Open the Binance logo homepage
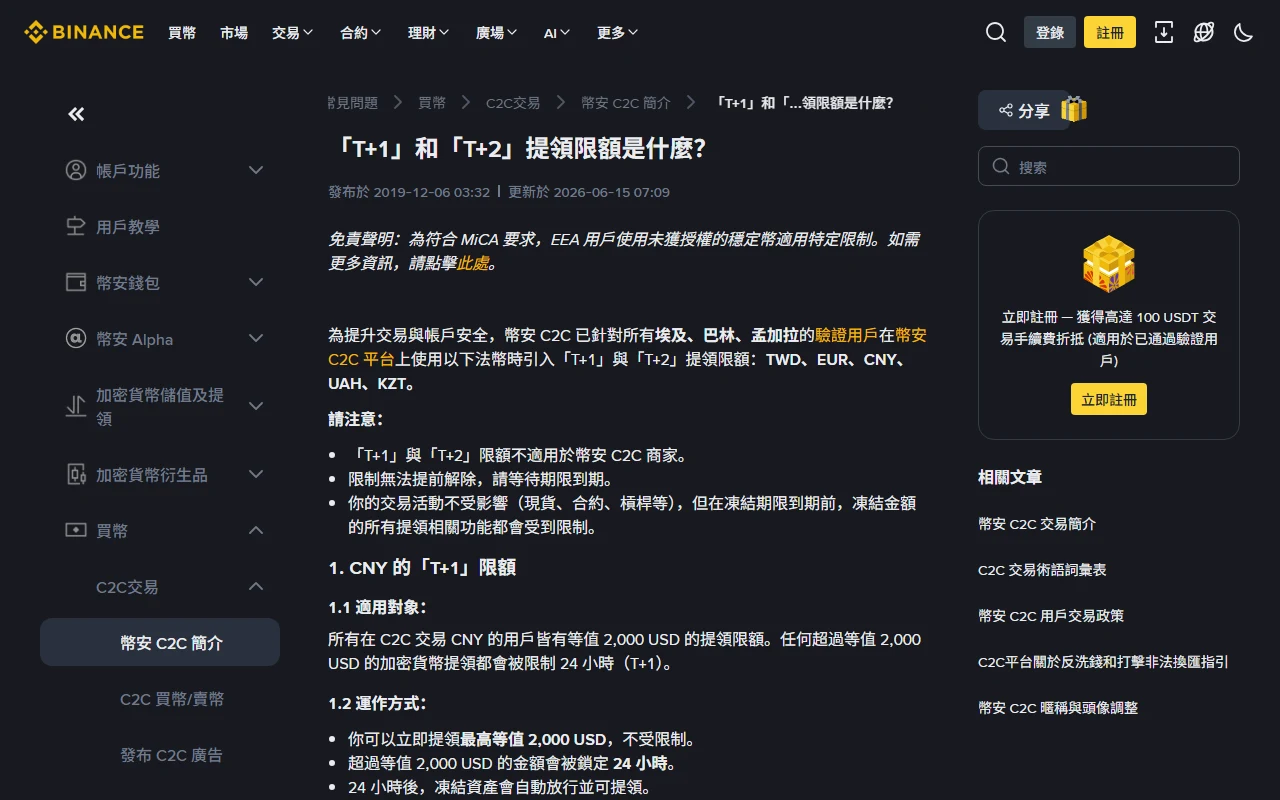Screen dimensions: 1280x800 tap(84, 32)
